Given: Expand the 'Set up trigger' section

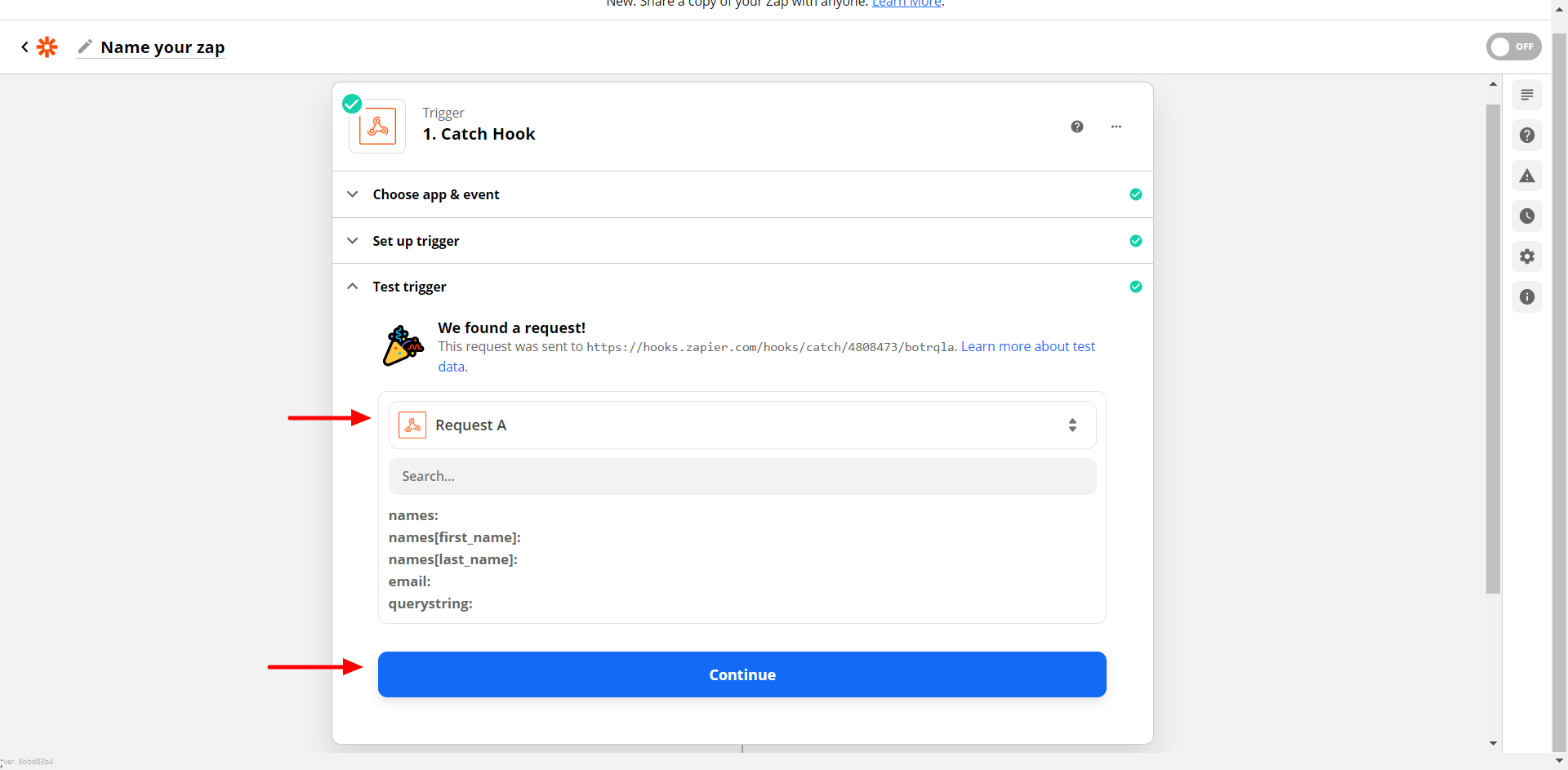Looking at the screenshot, I should (742, 241).
